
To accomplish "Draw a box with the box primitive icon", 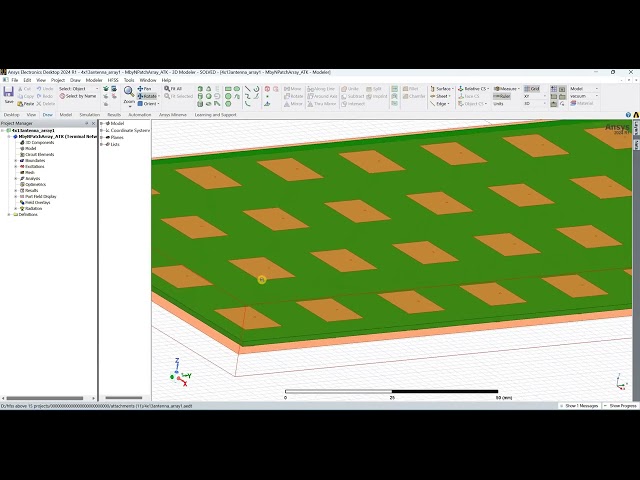I will click(x=200, y=89).
